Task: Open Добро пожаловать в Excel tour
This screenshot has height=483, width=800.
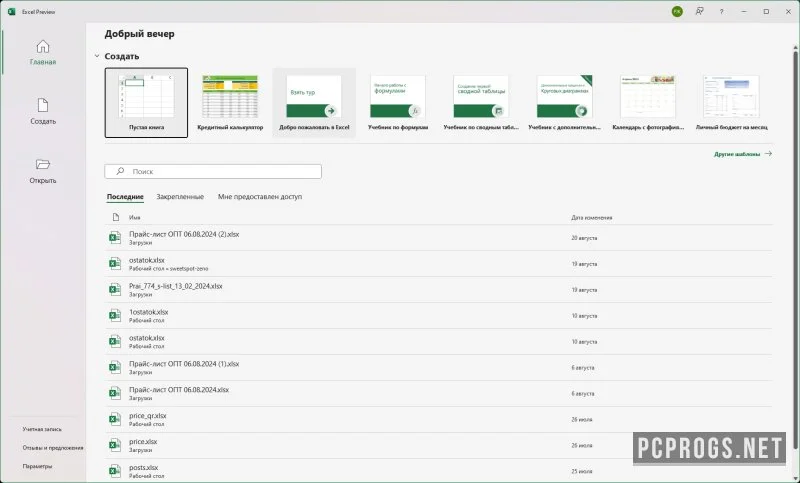Action: click(x=314, y=103)
